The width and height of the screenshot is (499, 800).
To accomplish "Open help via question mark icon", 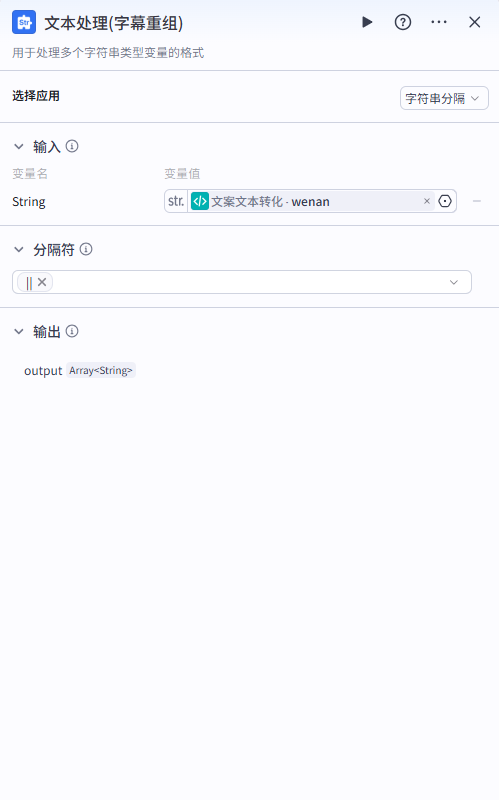I will tap(403, 22).
